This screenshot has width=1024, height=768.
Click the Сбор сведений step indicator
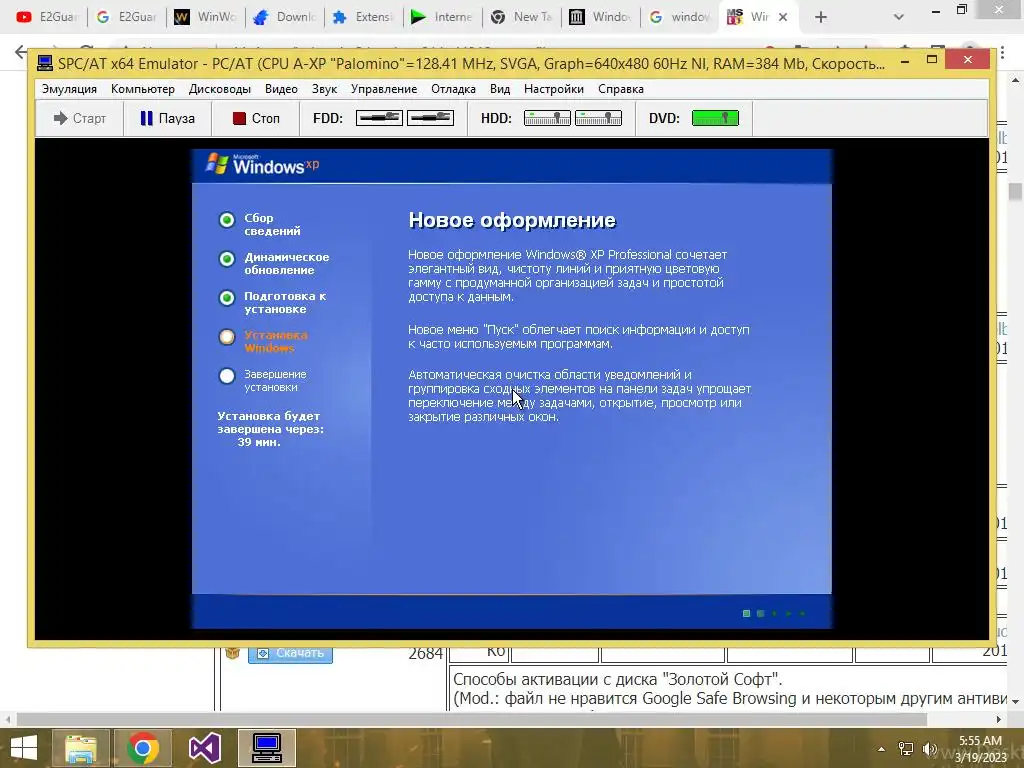(x=227, y=220)
